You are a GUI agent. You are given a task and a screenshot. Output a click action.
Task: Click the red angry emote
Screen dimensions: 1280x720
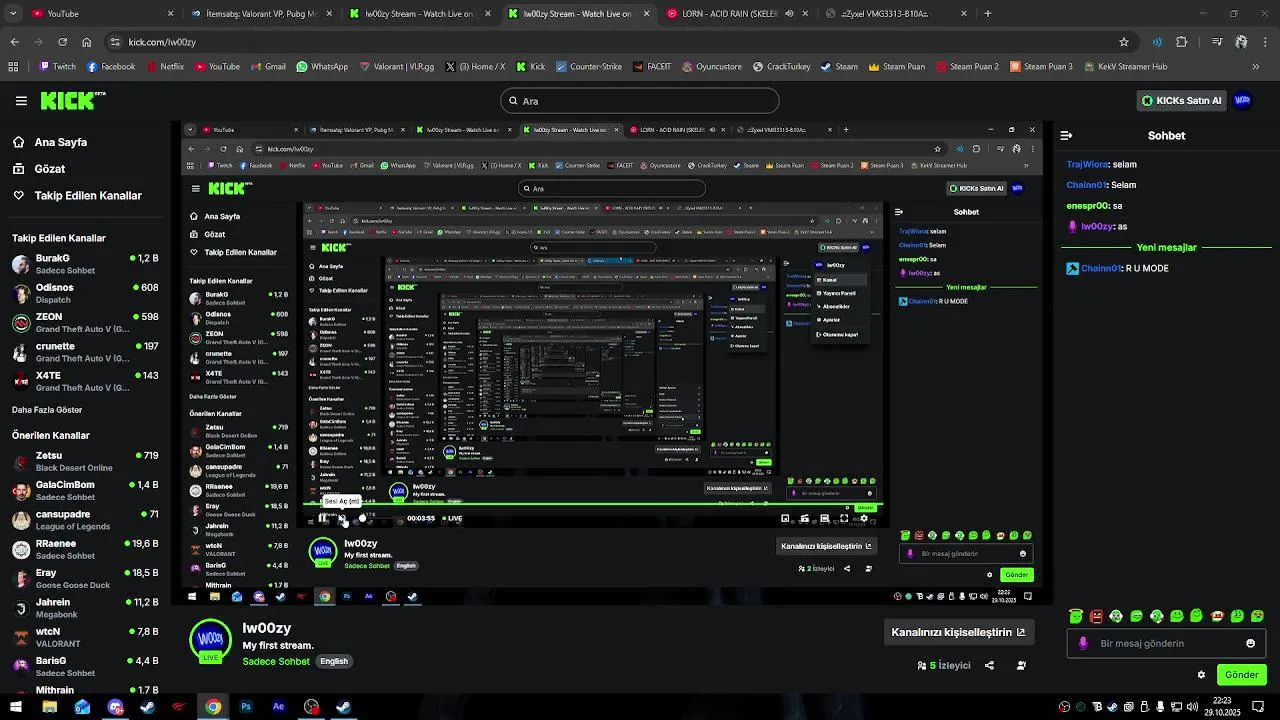pos(1096,616)
